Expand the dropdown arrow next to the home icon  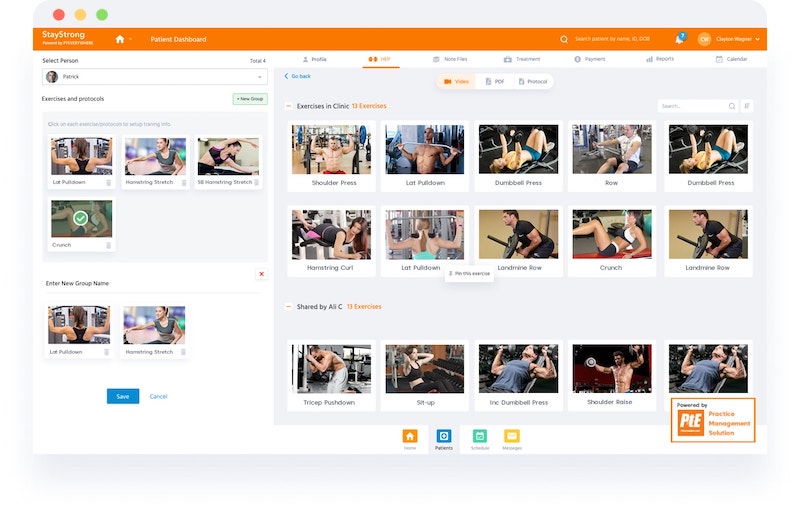coord(131,39)
